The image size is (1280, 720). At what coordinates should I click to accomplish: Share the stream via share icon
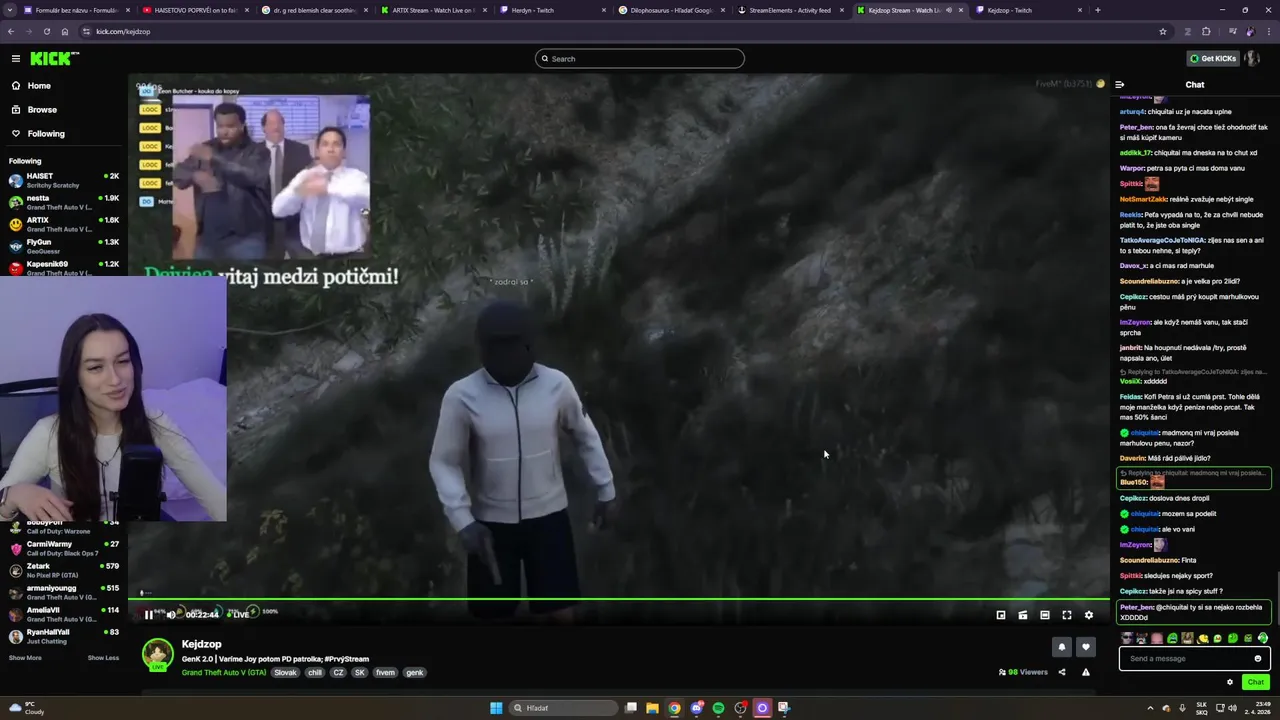tap(1062, 672)
